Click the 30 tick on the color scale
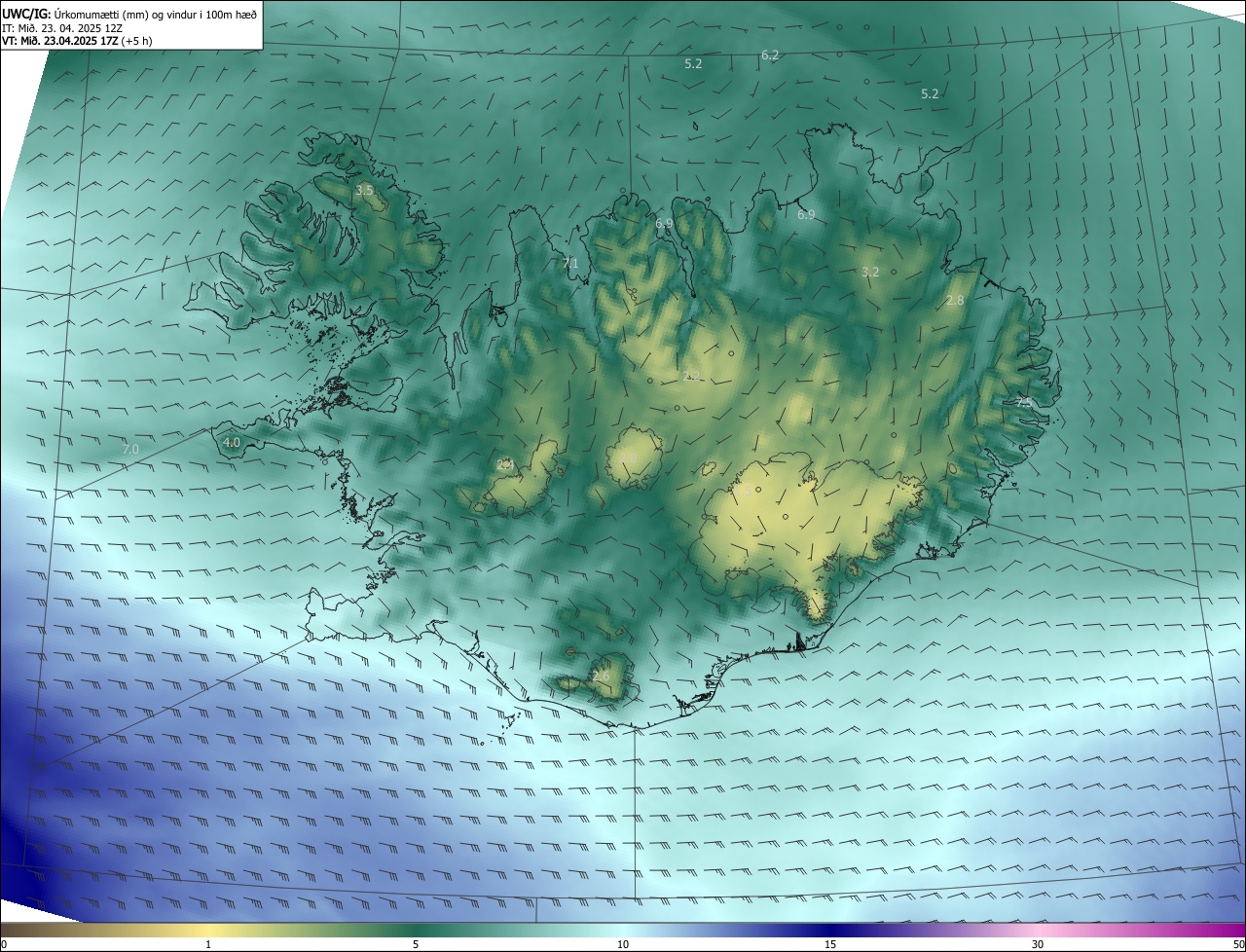The image size is (1246, 952). (1038, 944)
